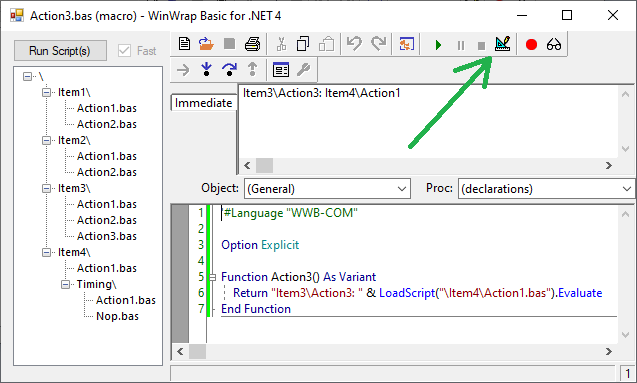
Task: Print the macro with the Print icon
Action: [252, 44]
